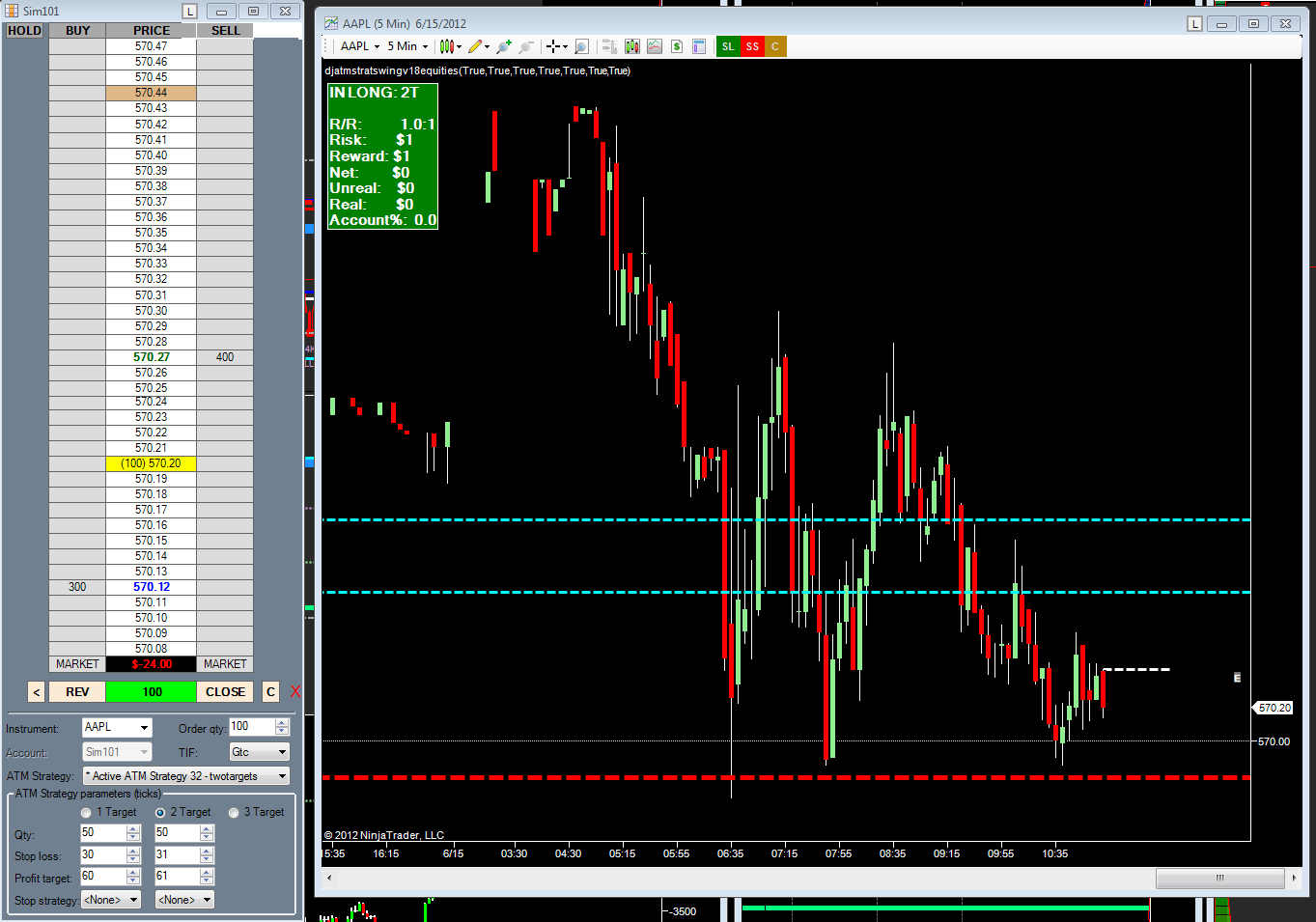Click the L link button in chart title bar
This screenshot has height=922, width=1316.
1194,24
